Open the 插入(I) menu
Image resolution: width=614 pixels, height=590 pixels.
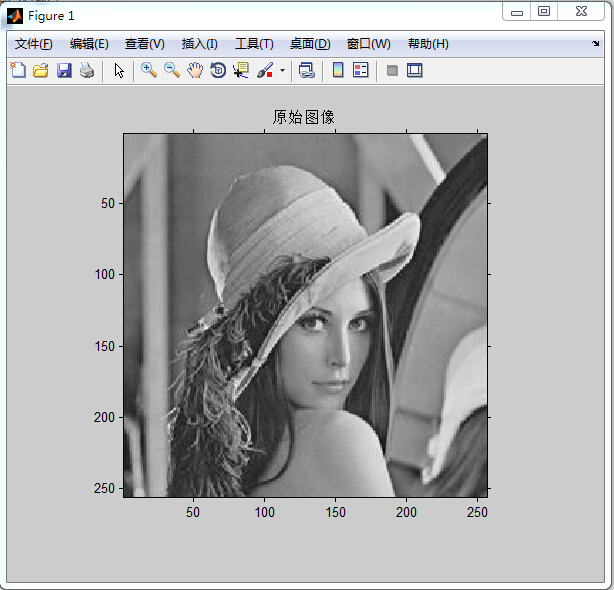tap(200, 44)
